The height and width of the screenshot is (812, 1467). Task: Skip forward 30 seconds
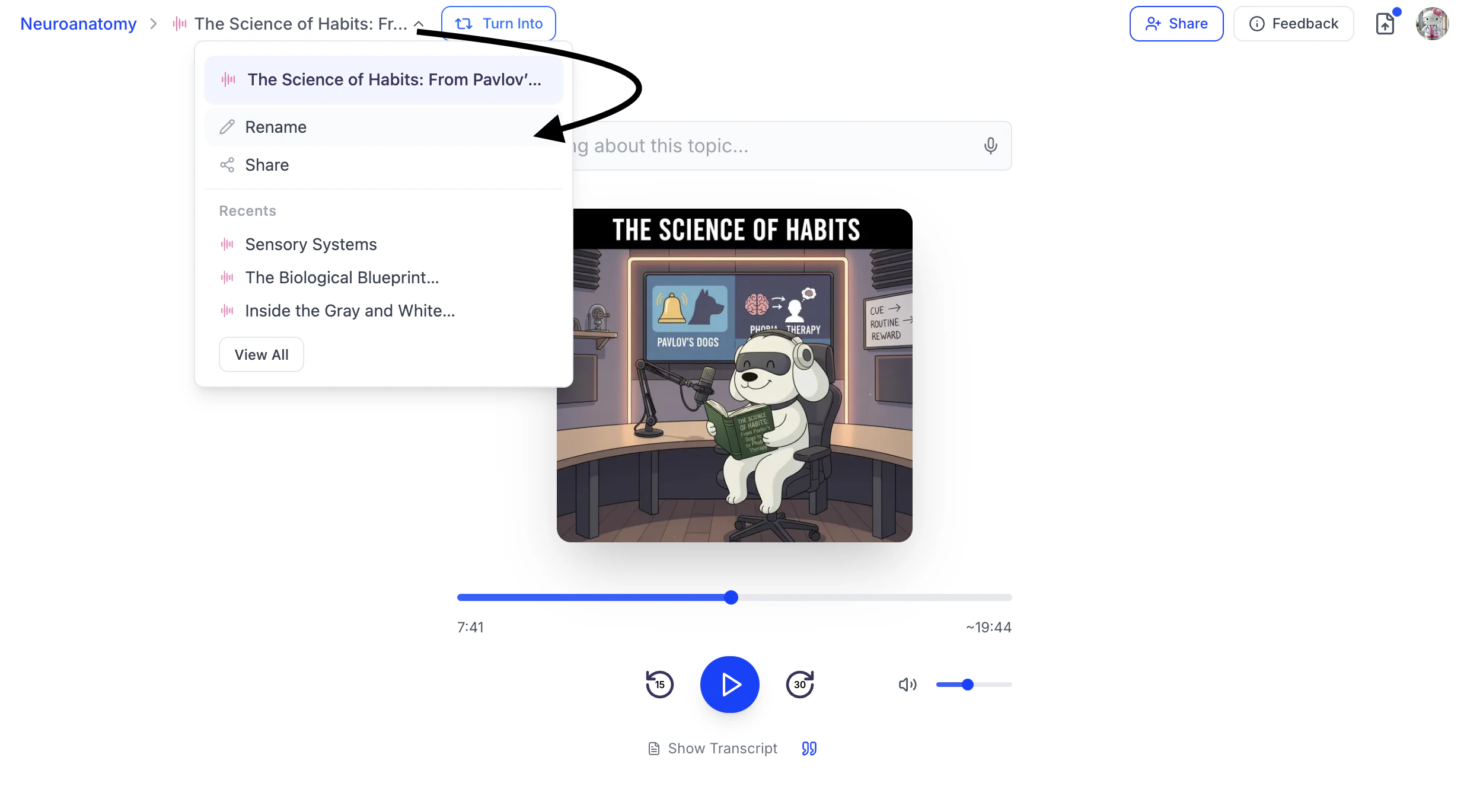(x=800, y=685)
